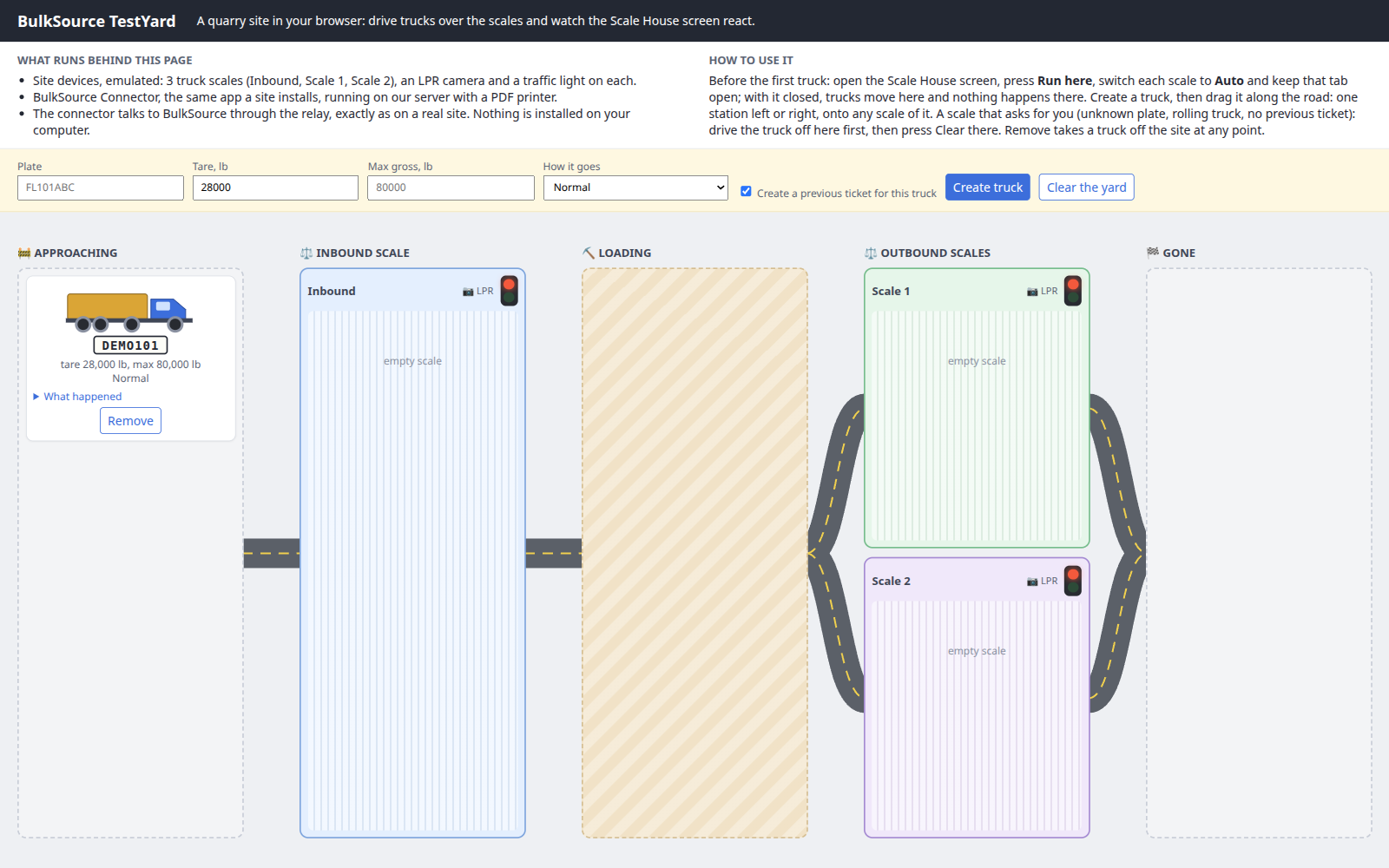
Task: Click the yellow truck DEMO101 icon
Action: point(129,312)
